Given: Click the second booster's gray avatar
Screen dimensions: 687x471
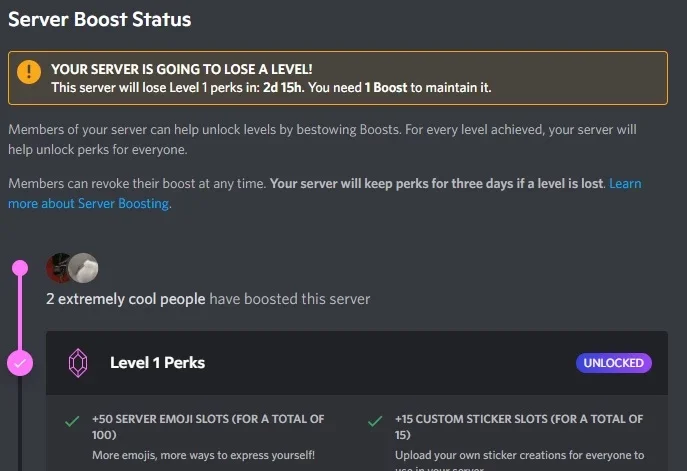Looking at the screenshot, I should (83, 268).
